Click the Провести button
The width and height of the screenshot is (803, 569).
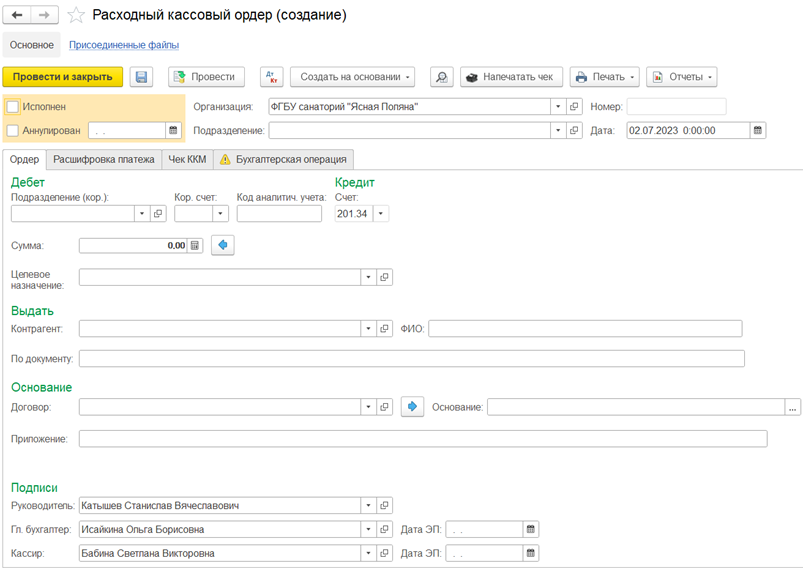[x=206, y=77]
